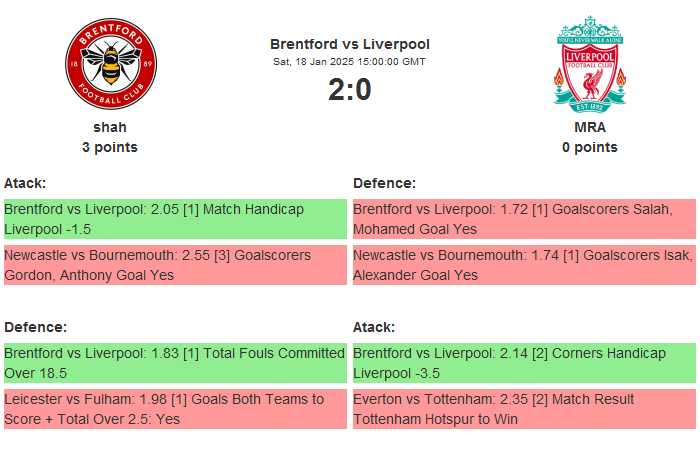Viewport: 700px width, 460px height.
Task: Click MRA's 0 points label
Action: (589, 147)
